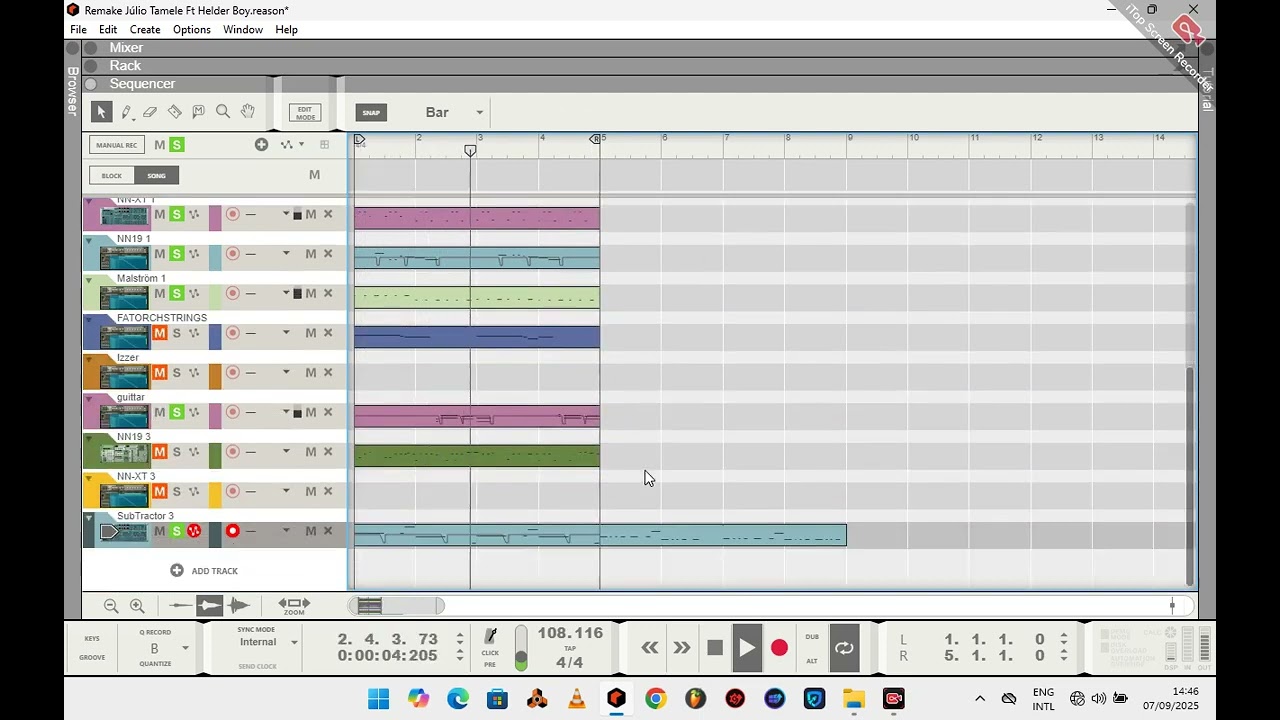The height and width of the screenshot is (720, 1280).
Task: Stop playback
Action: 715,648
